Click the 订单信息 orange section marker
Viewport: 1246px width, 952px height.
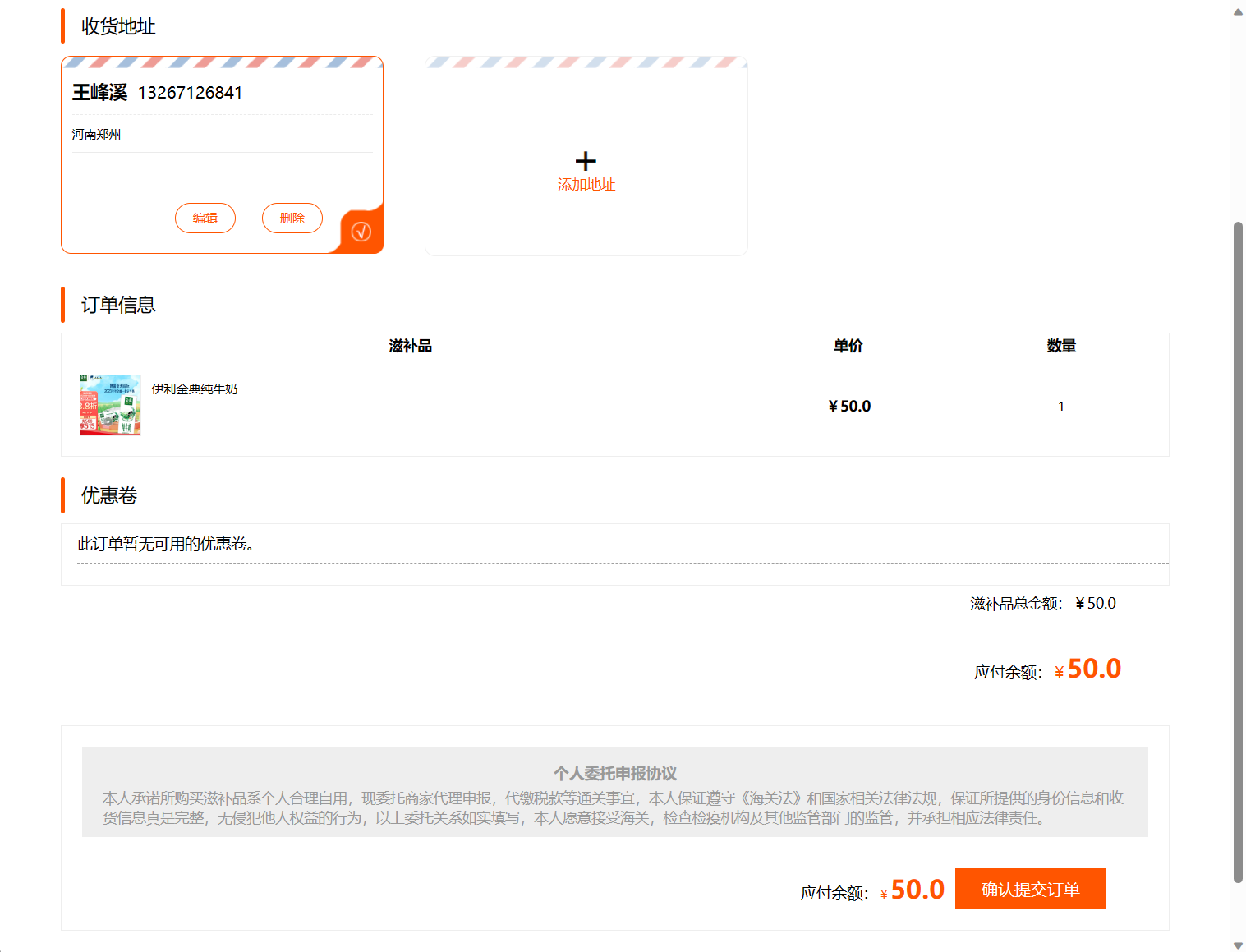coord(63,305)
